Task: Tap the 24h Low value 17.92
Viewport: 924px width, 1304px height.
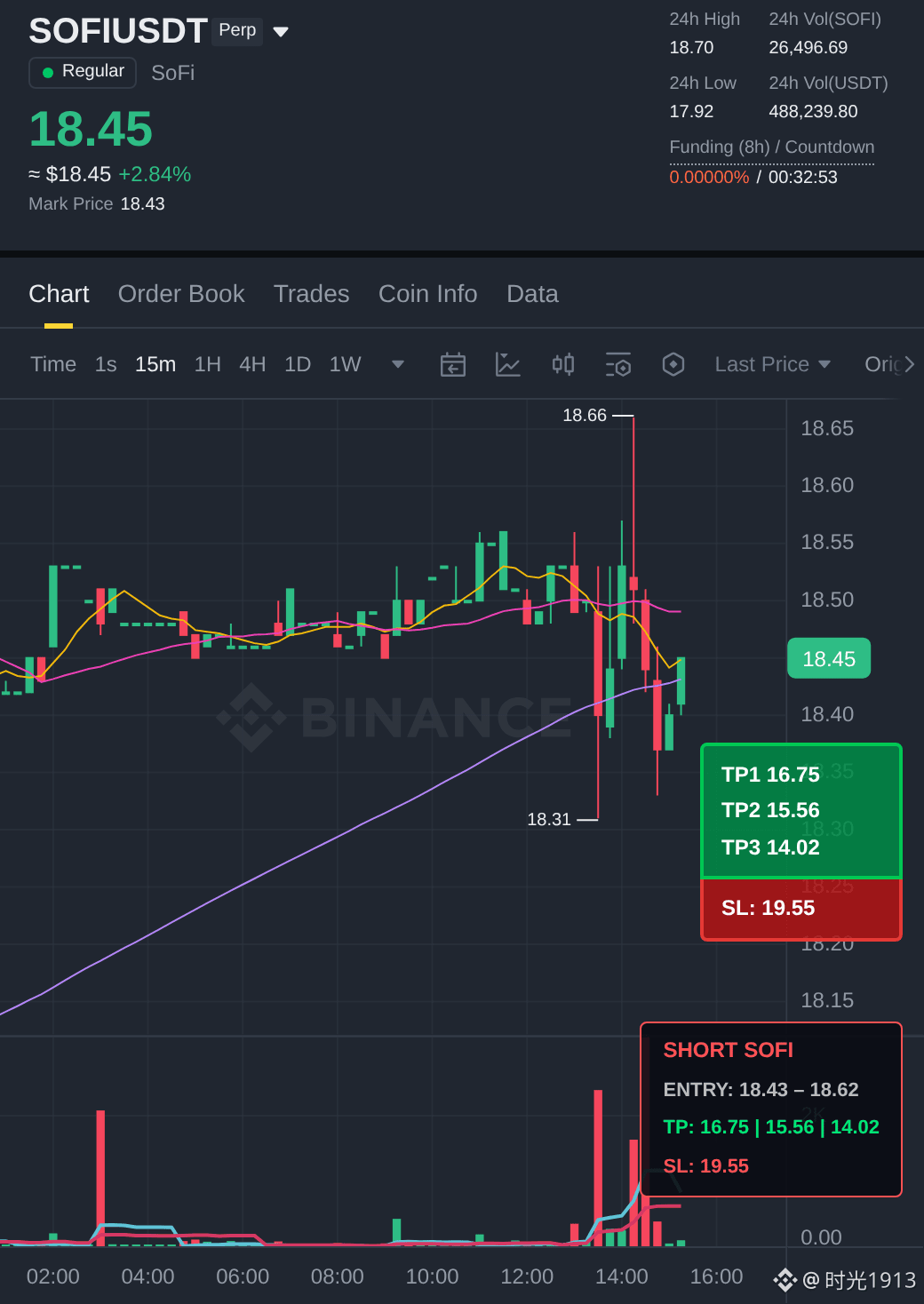Action: tap(691, 111)
